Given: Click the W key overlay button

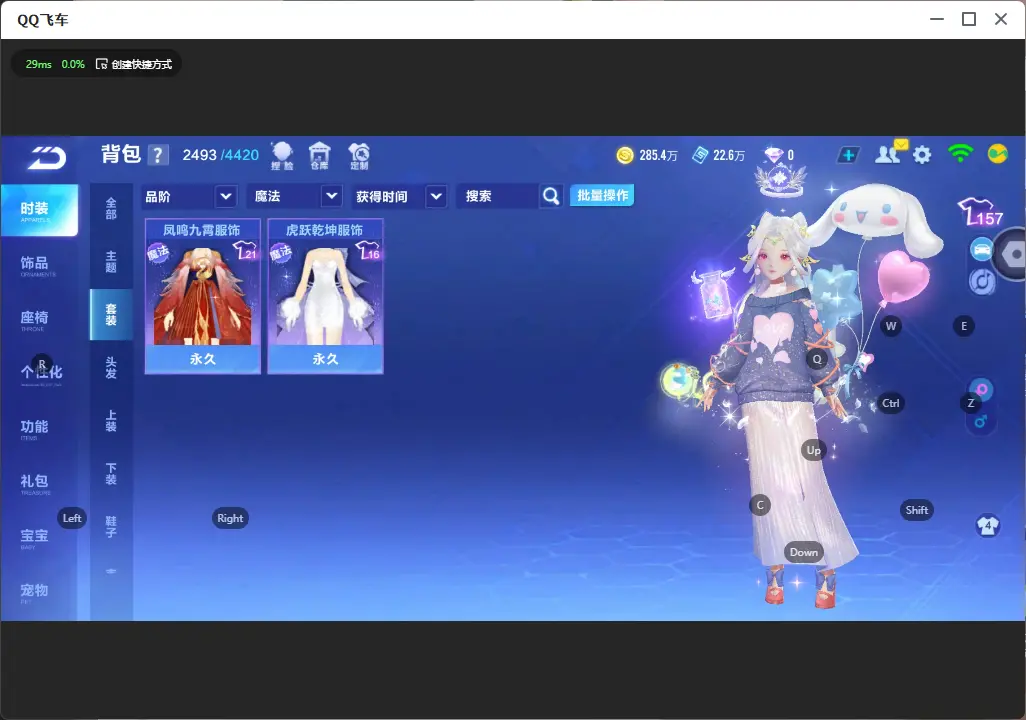Looking at the screenshot, I should pyautogui.click(x=891, y=326).
